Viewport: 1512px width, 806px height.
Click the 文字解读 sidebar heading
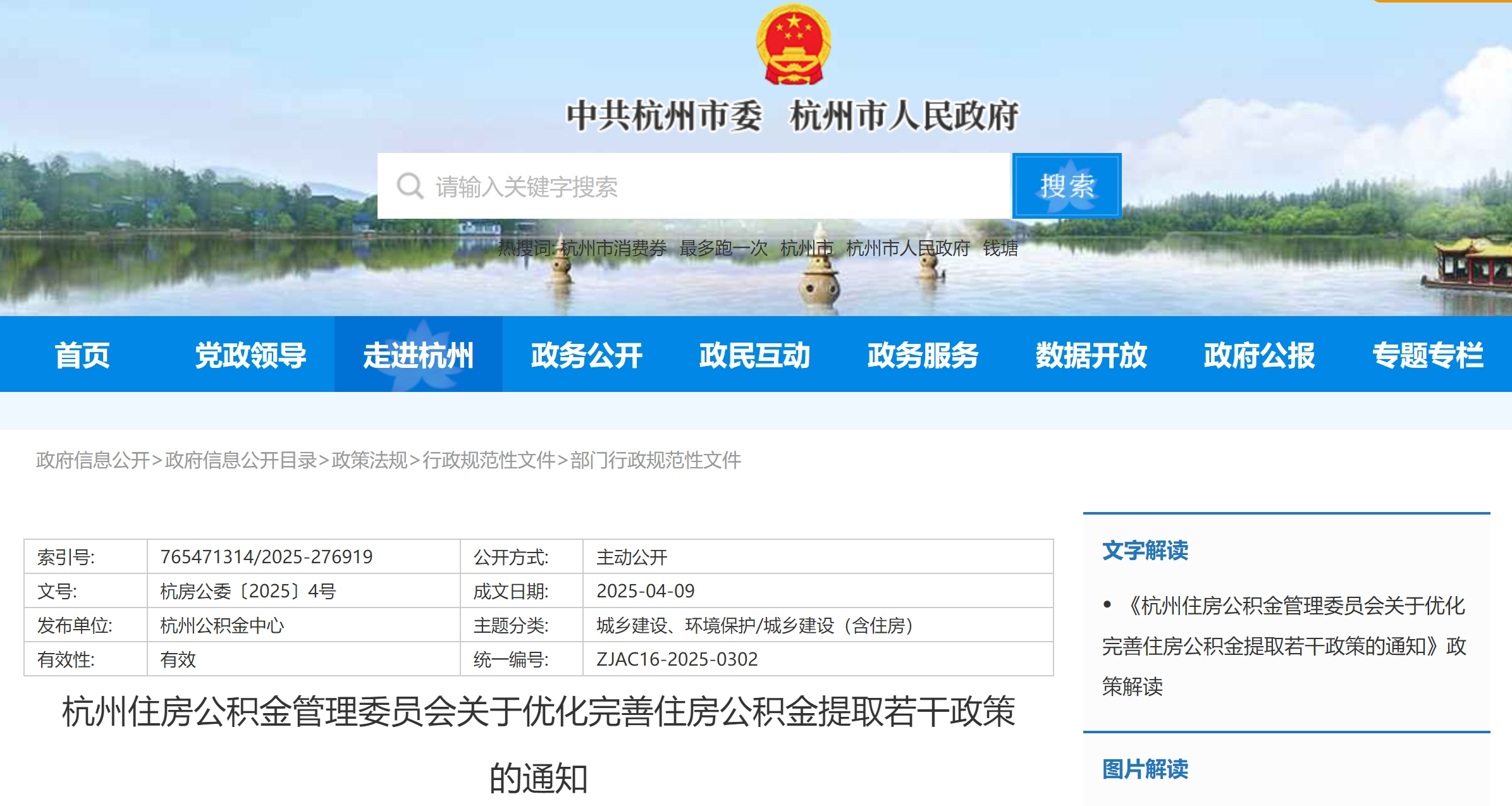coord(1145,550)
